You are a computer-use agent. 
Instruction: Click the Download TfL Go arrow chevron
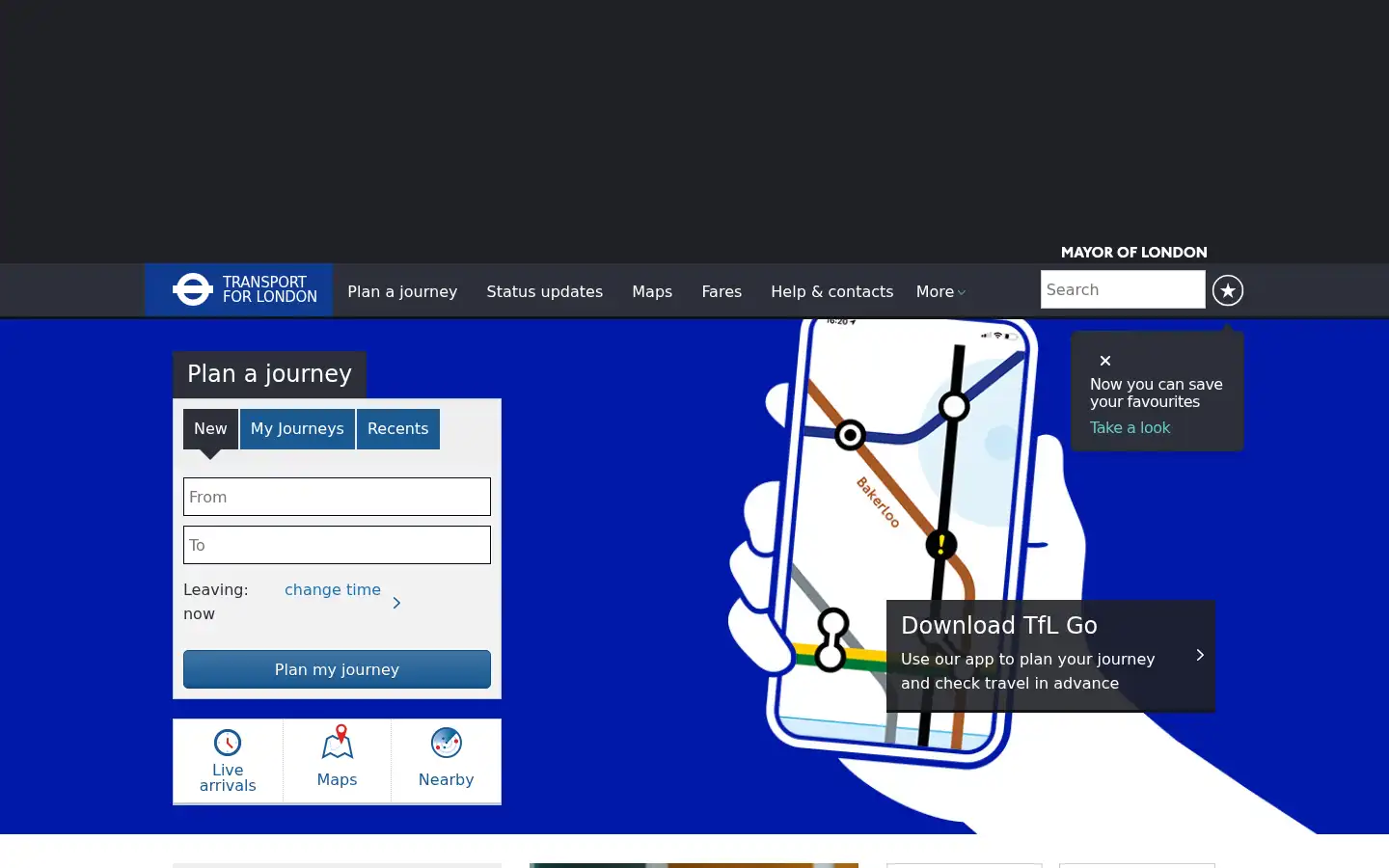pyautogui.click(x=1200, y=655)
